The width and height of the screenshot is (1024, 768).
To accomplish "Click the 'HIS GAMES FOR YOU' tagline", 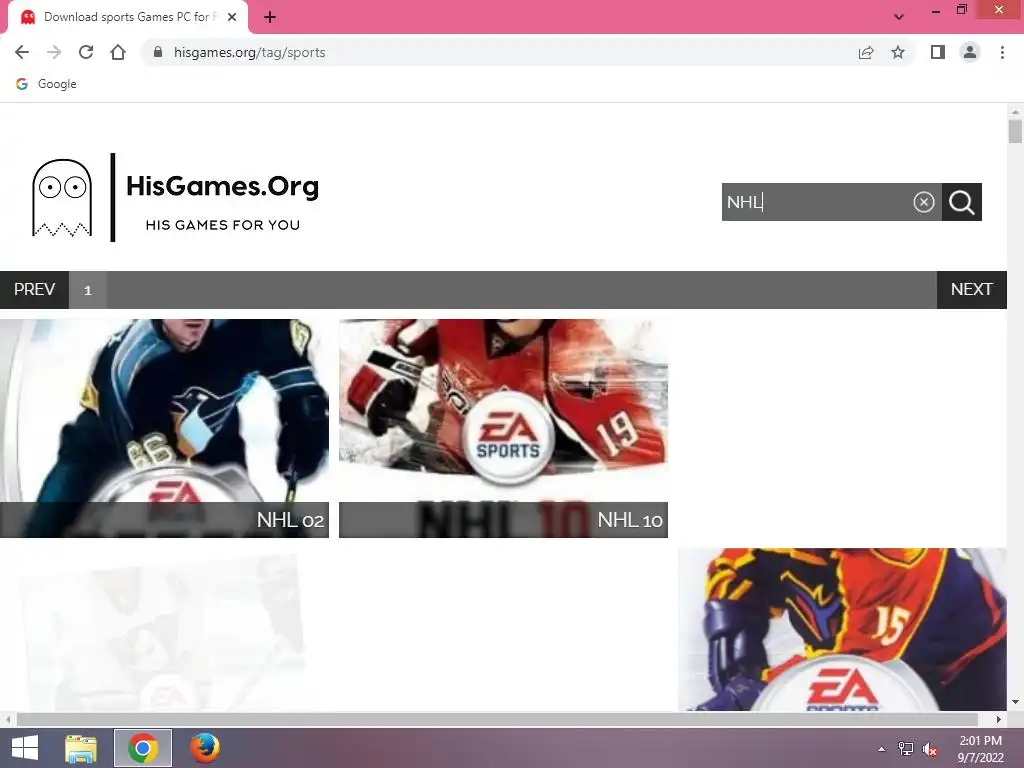I will (223, 225).
